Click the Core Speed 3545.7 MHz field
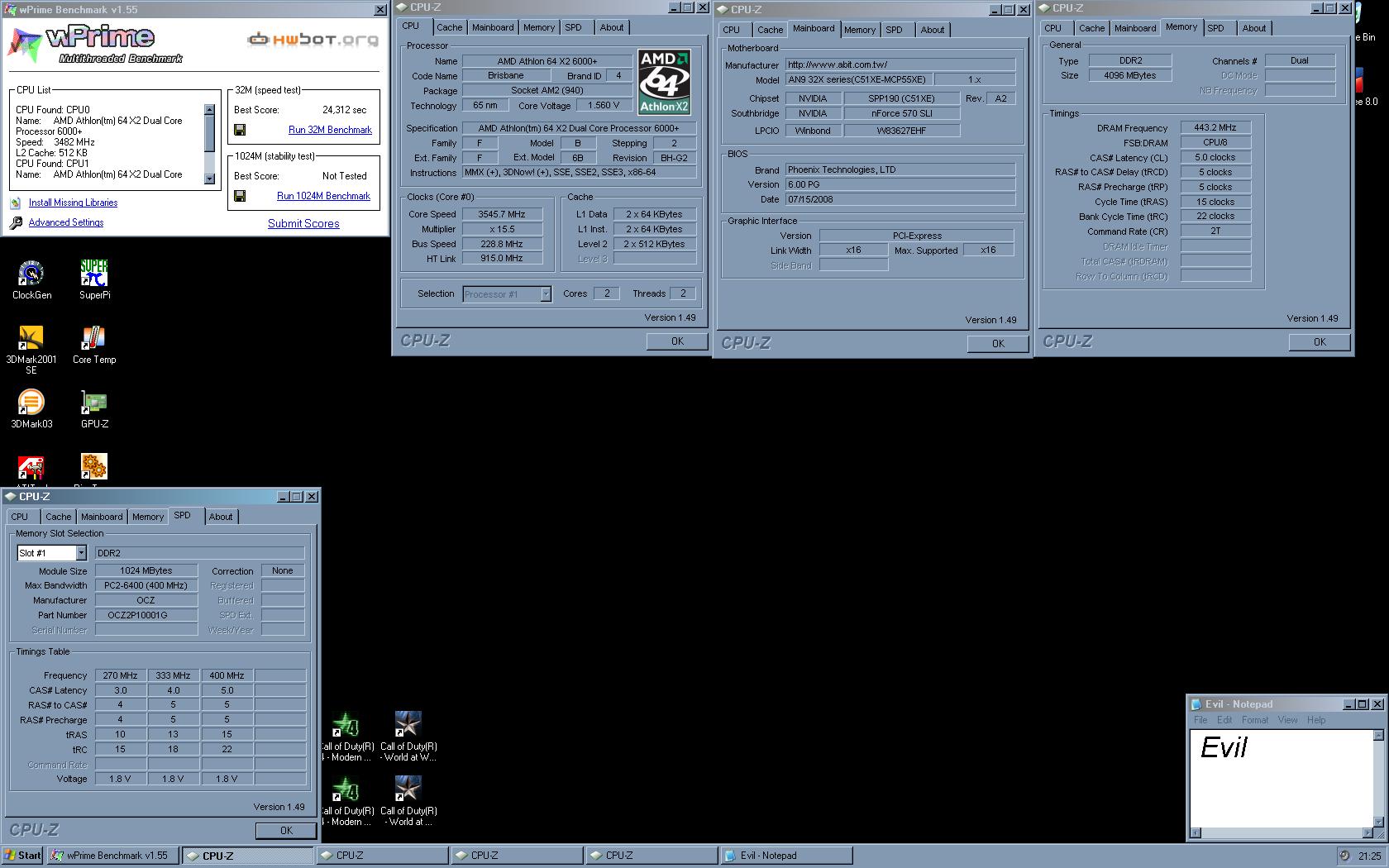This screenshot has height=868, width=1389. [502, 214]
